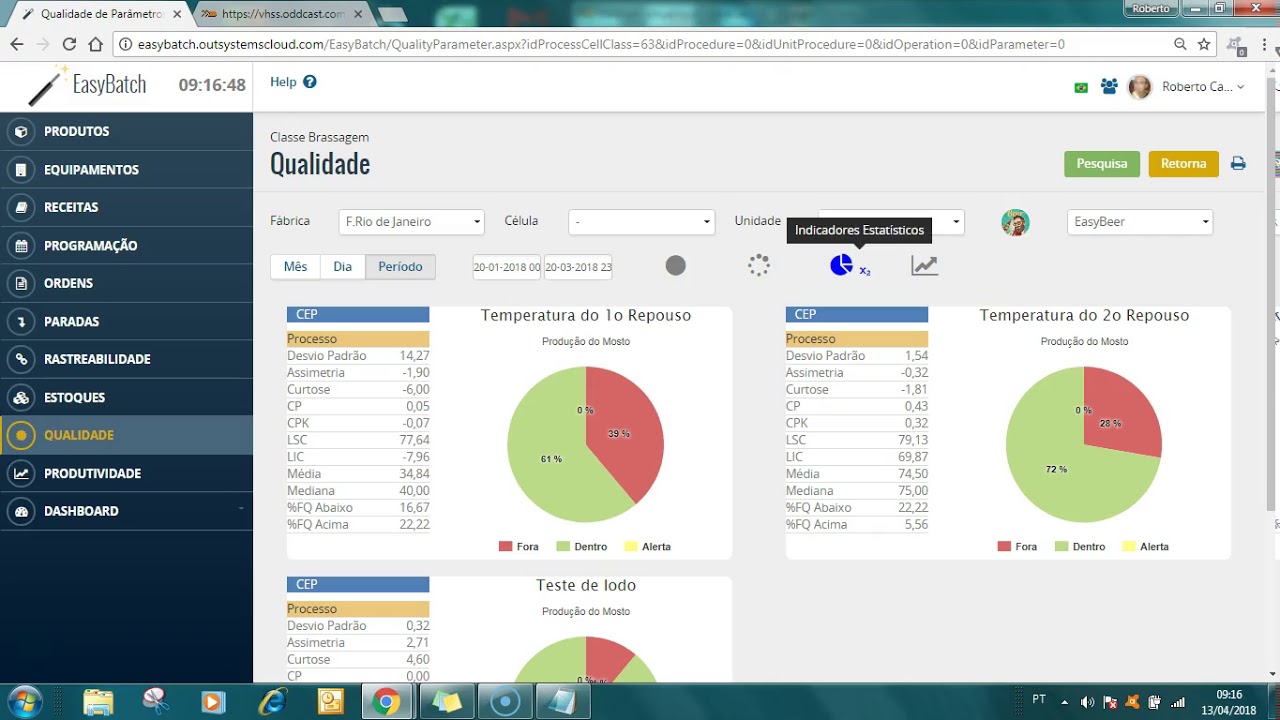Select the Paradas arrow icon
The height and width of the screenshot is (720, 1280).
tap(21, 322)
